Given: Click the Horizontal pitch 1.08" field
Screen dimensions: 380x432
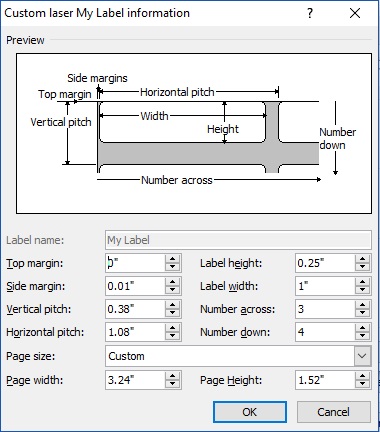Looking at the screenshot, I should (x=135, y=332).
